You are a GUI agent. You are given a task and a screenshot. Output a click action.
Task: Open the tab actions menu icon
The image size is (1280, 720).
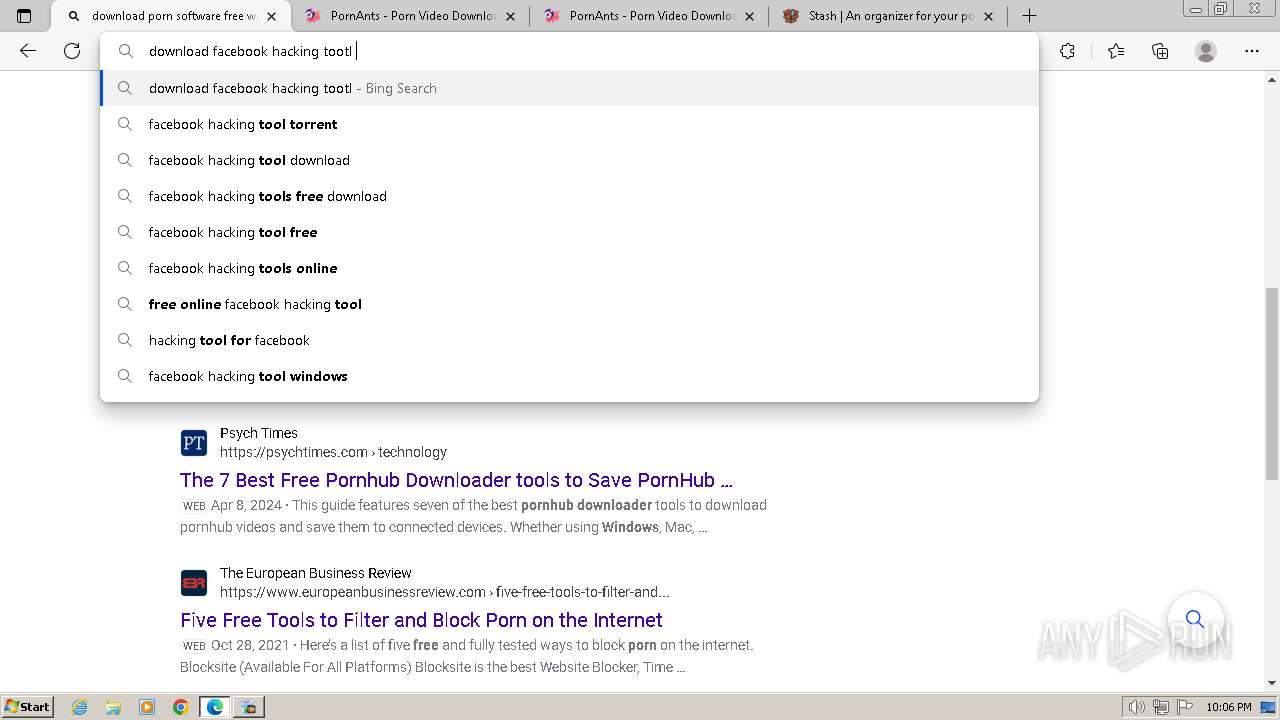(24, 16)
